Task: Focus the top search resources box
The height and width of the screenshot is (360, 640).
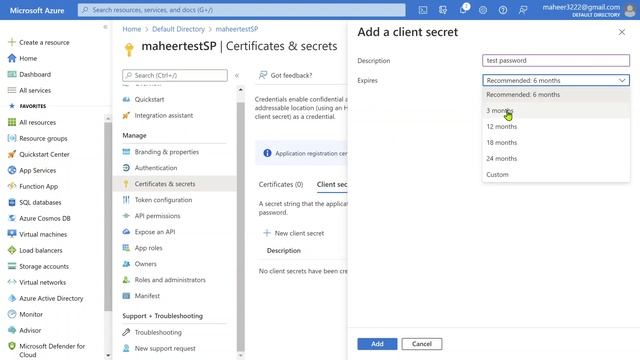Action: point(242,10)
